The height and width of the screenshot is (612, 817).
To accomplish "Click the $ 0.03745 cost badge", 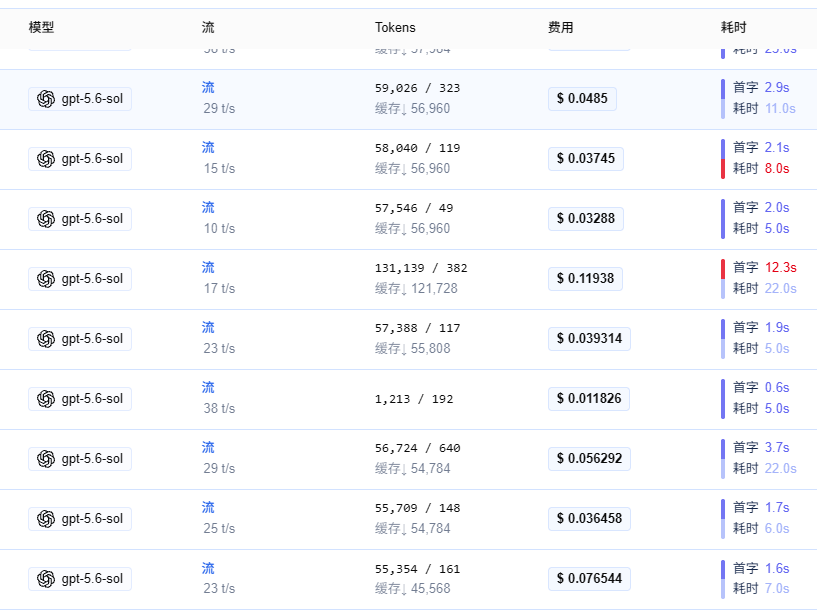I will tap(586, 158).
